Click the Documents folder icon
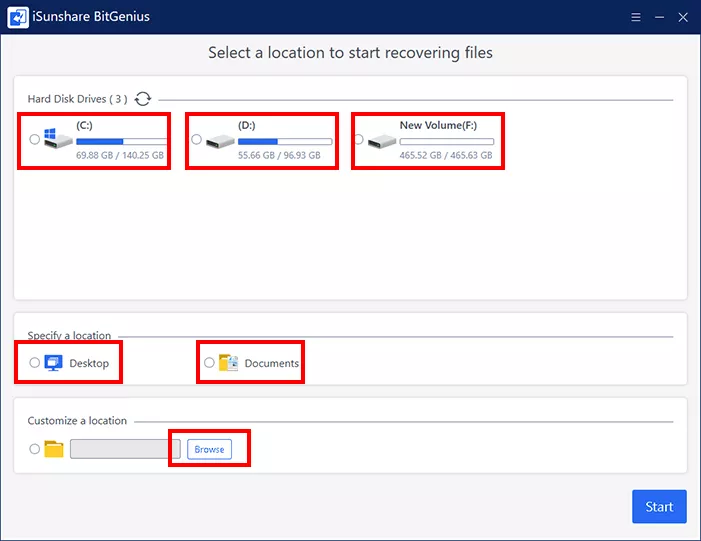 228,363
